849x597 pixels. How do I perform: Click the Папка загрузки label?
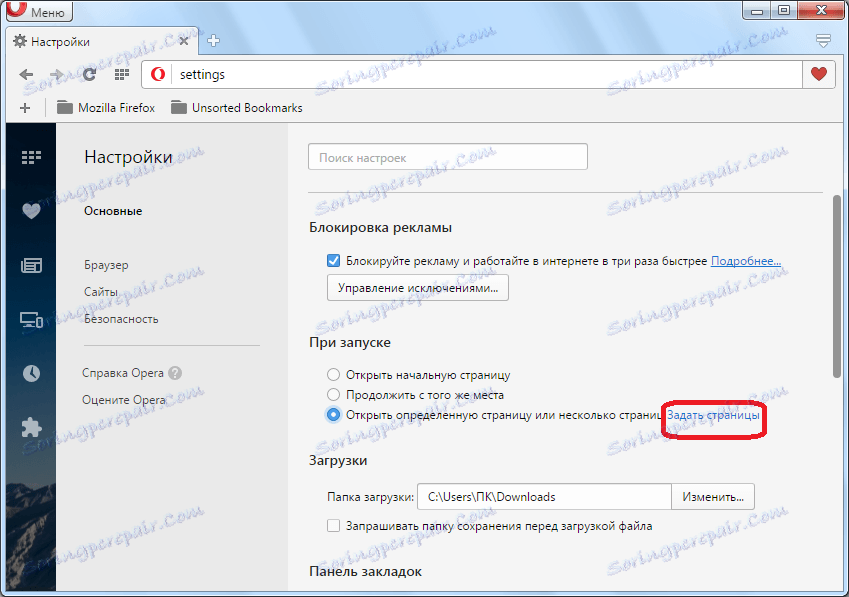pos(370,497)
